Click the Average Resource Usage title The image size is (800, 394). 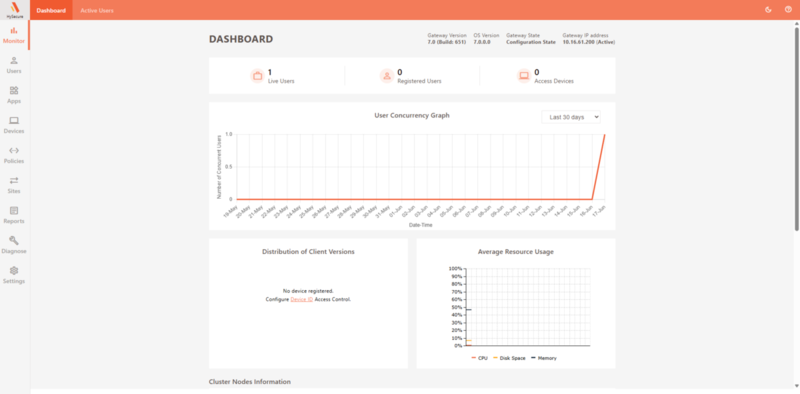516,252
